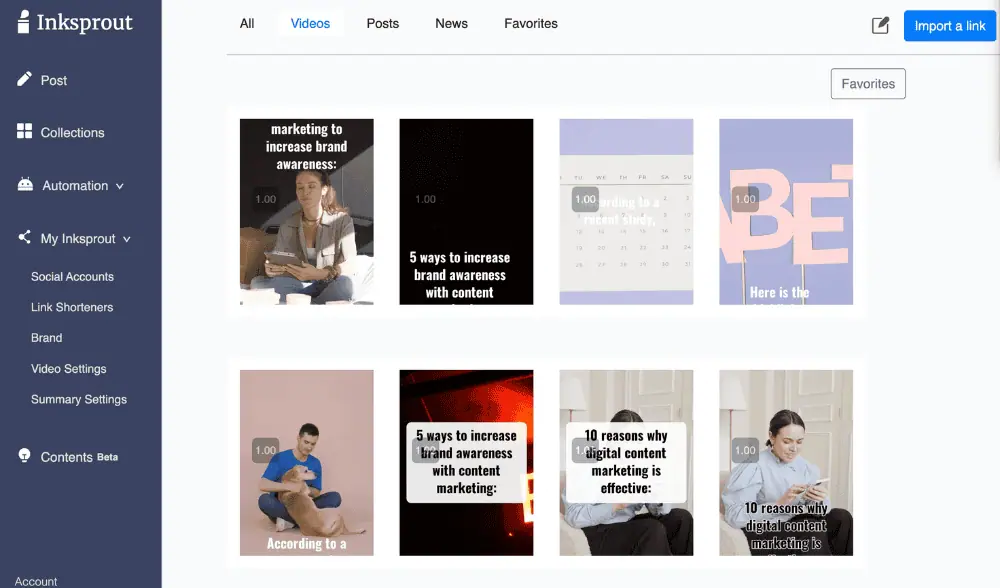Click the Inksprout logo icon

(23, 23)
